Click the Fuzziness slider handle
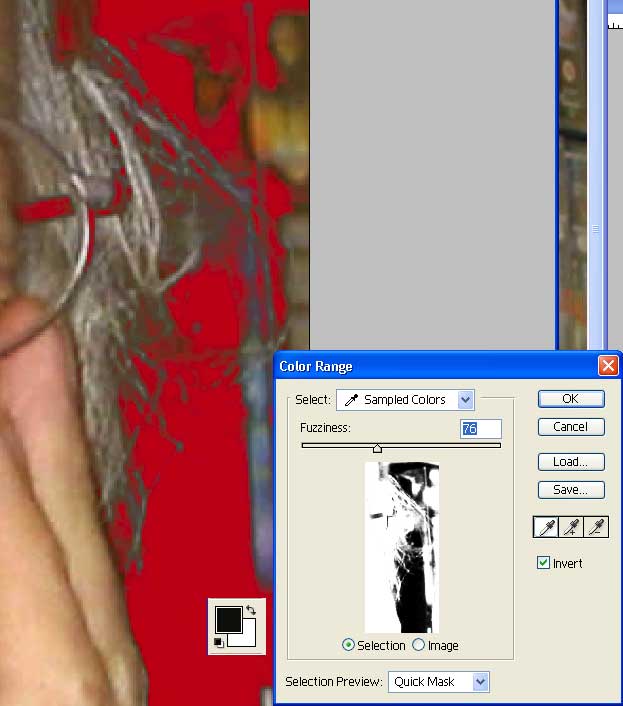Screen dimensions: 623x706 click(x=377, y=448)
